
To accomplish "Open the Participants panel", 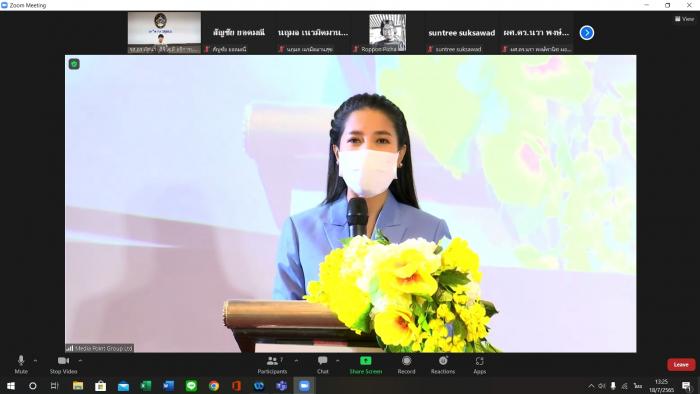I will point(272,364).
